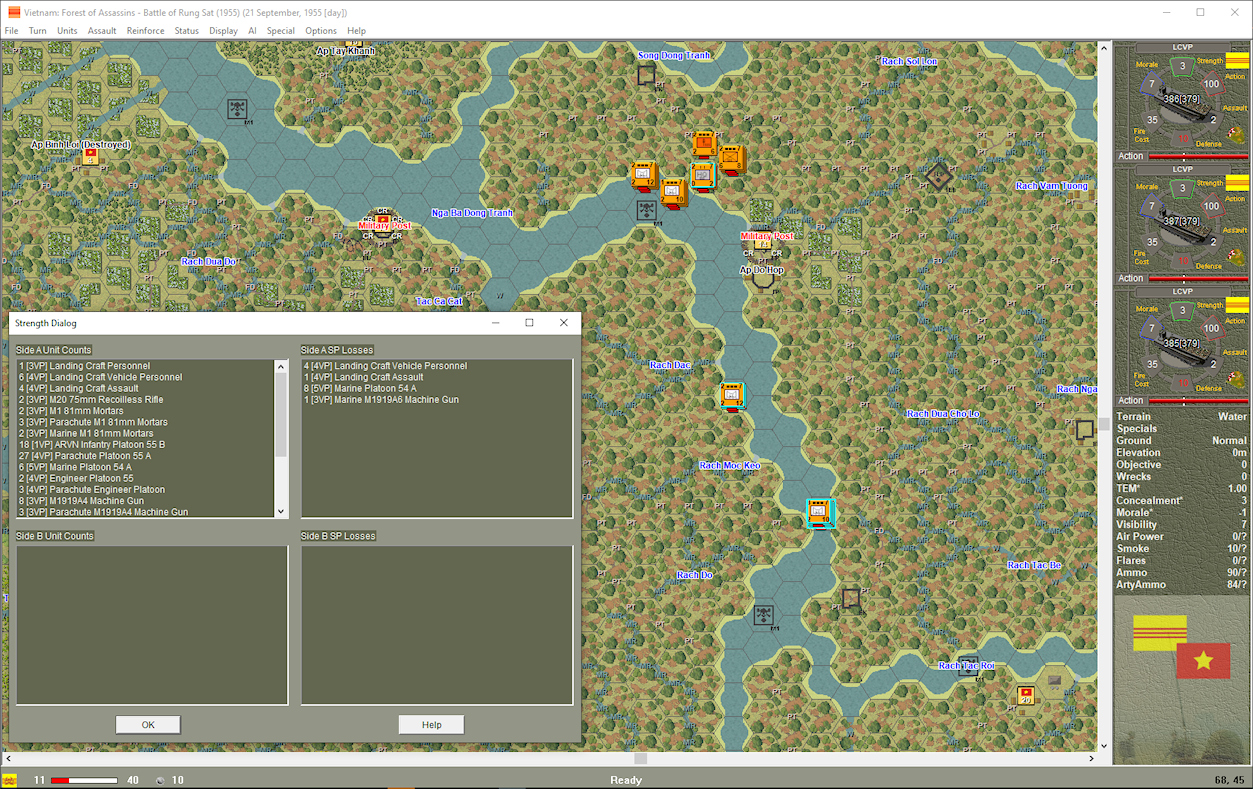Click the flag on LCVP card 387(379)
1253x789 pixels.
(x=1237, y=183)
